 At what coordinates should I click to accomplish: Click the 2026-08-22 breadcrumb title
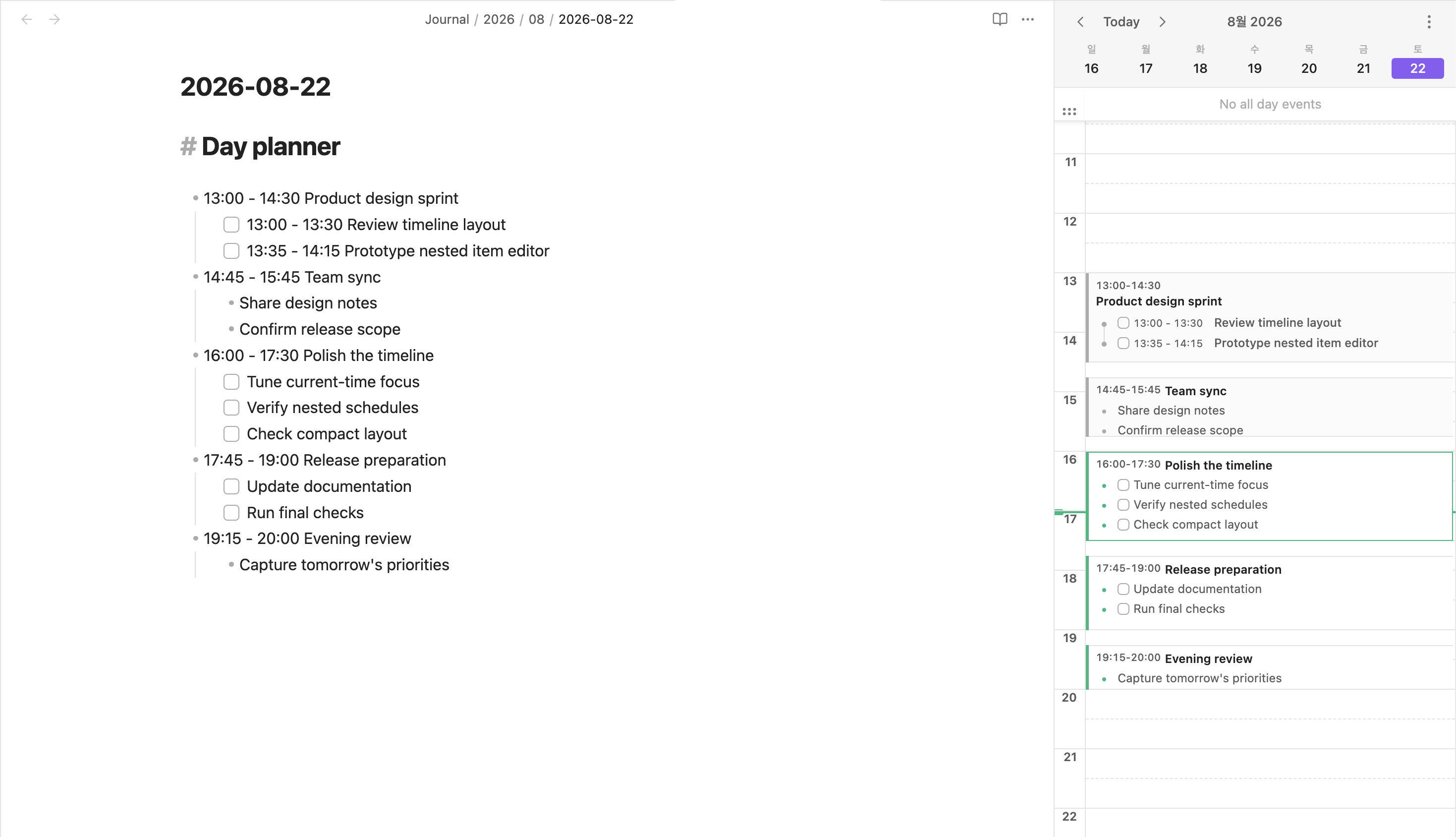(596, 19)
